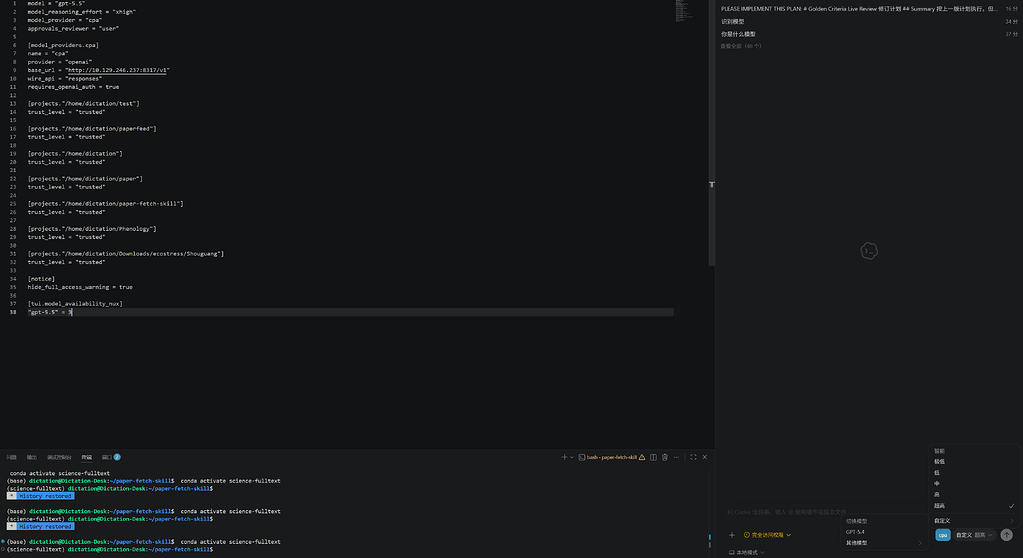Open the 你是什么模型 conversation history item

(868, 34)
